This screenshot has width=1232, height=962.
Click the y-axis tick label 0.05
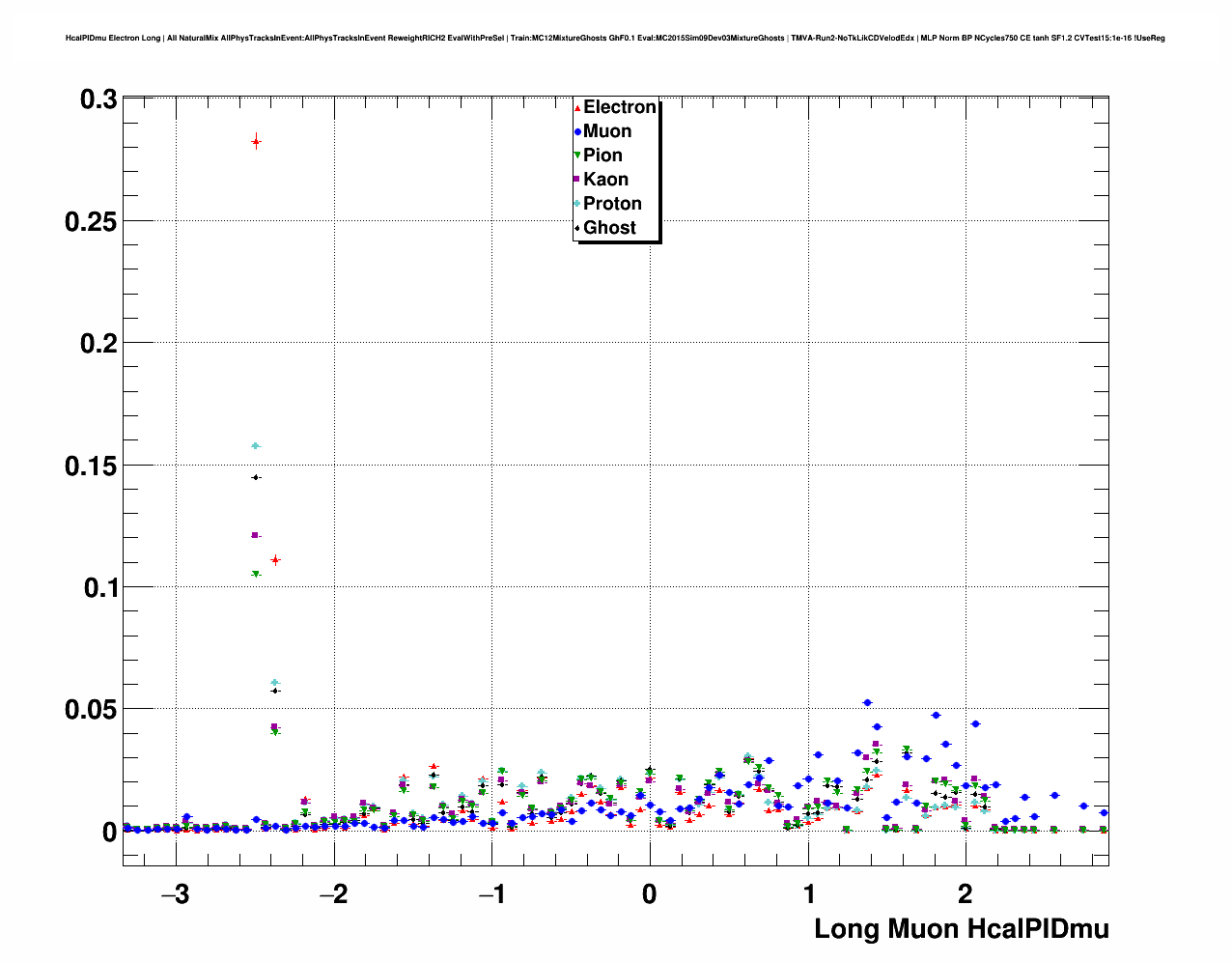coord(91,711)
